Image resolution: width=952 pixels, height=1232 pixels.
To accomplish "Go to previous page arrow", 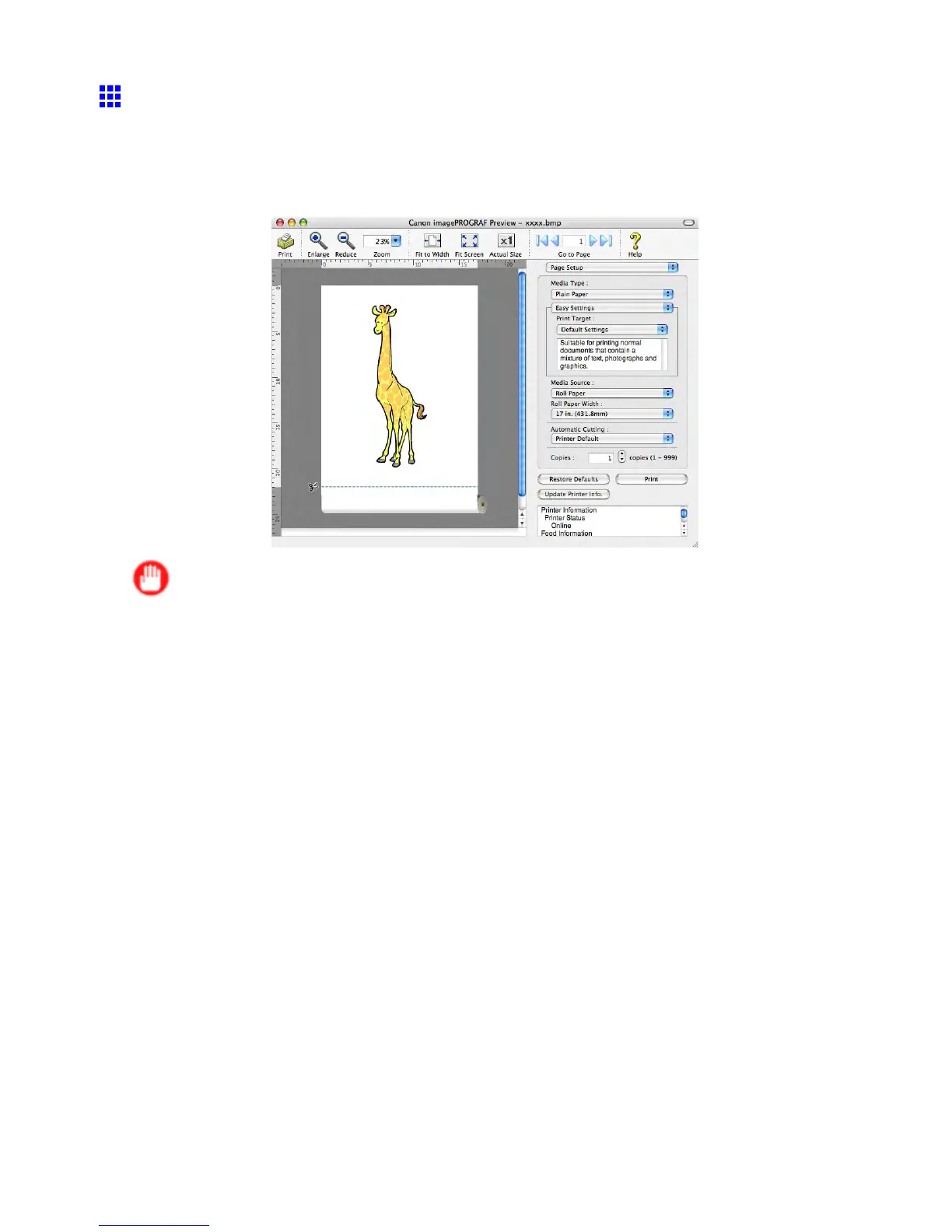I will [x=555, y=241].
